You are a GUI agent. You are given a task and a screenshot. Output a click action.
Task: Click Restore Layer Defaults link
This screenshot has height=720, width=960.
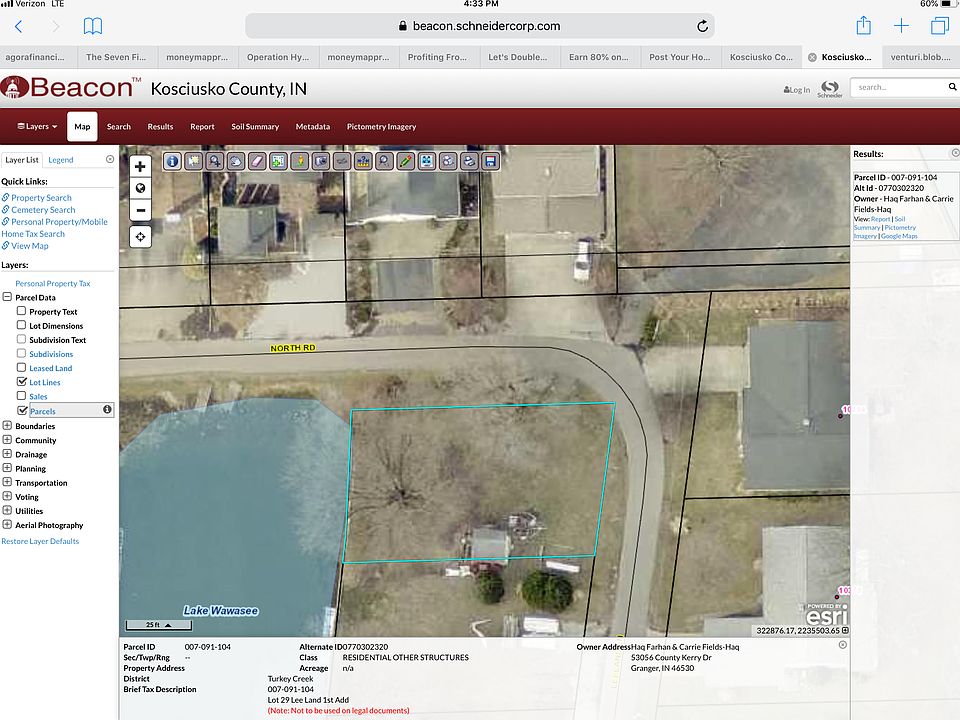(x=40, y=541)
